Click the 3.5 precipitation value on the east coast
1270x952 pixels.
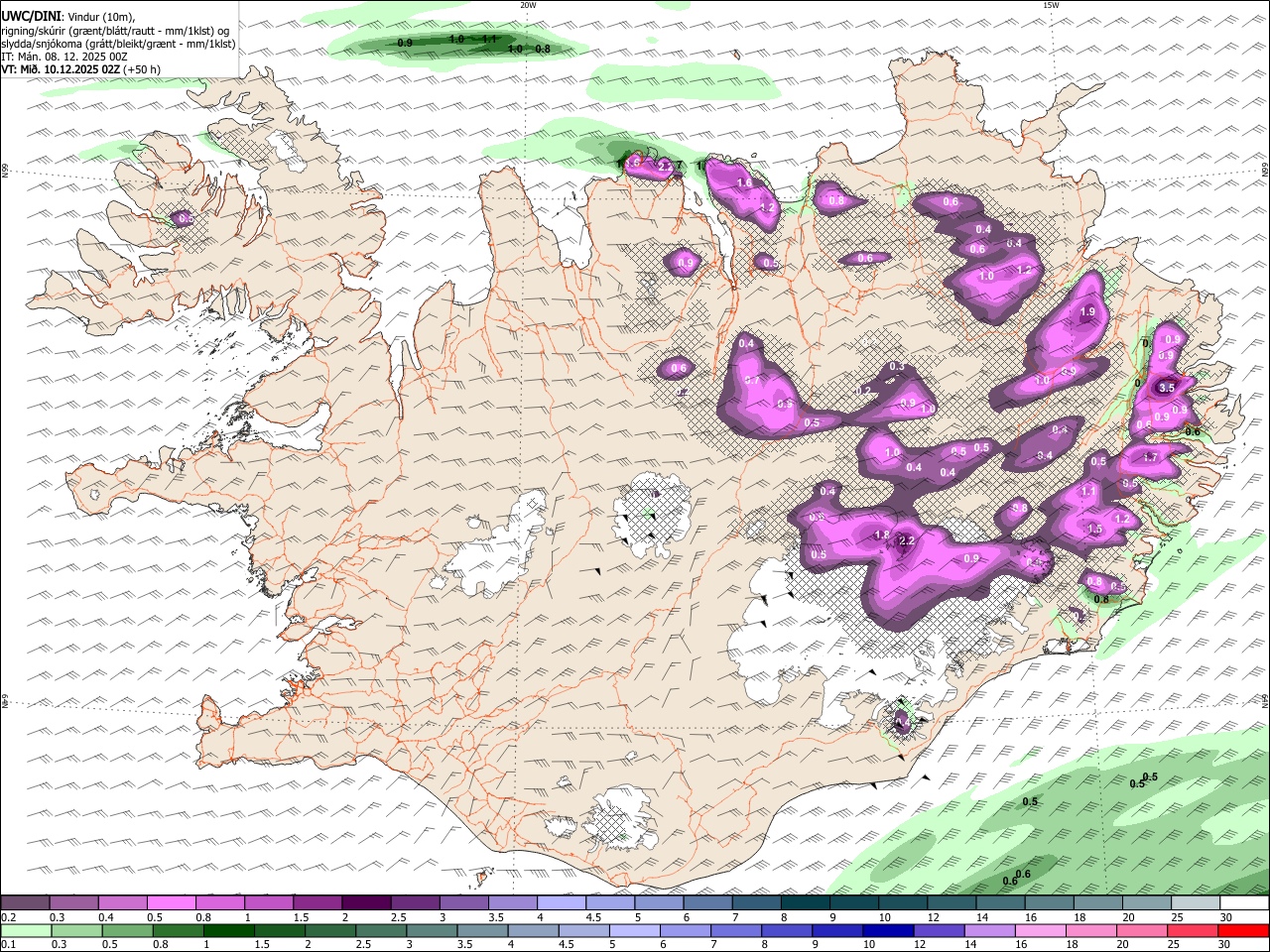tap(1167, 389)
